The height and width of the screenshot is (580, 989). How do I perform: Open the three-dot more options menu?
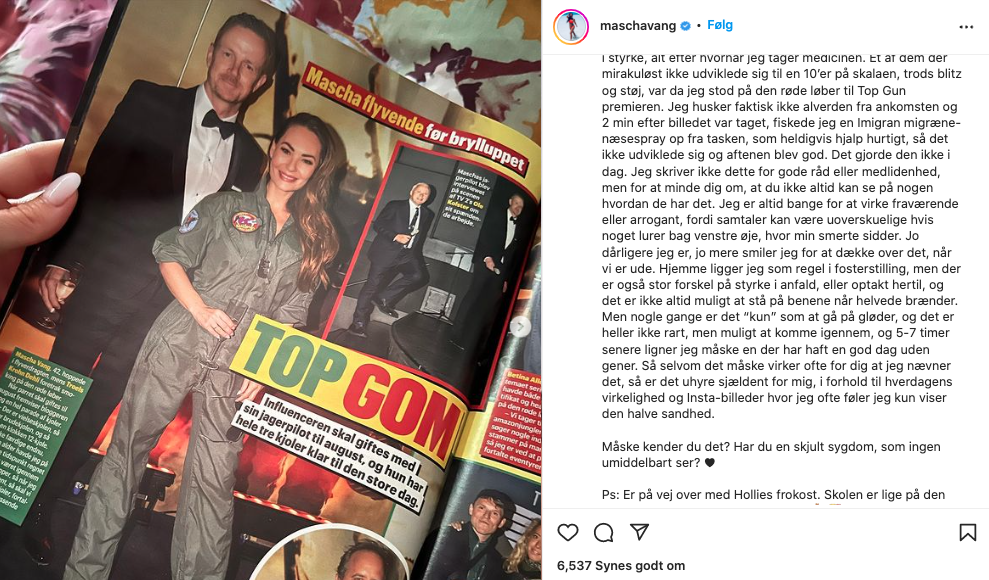click(x=966, y=27)
